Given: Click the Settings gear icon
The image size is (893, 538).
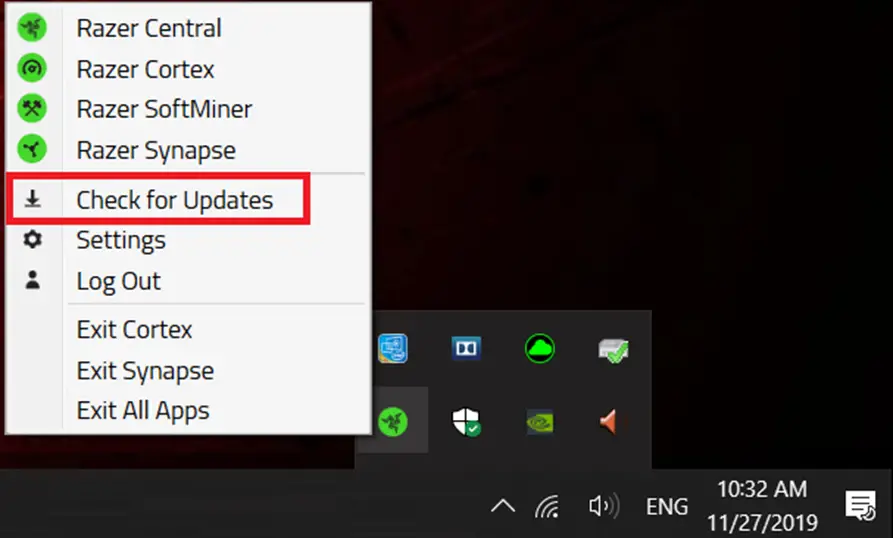Looking at the screenshot, I should 32,239.
